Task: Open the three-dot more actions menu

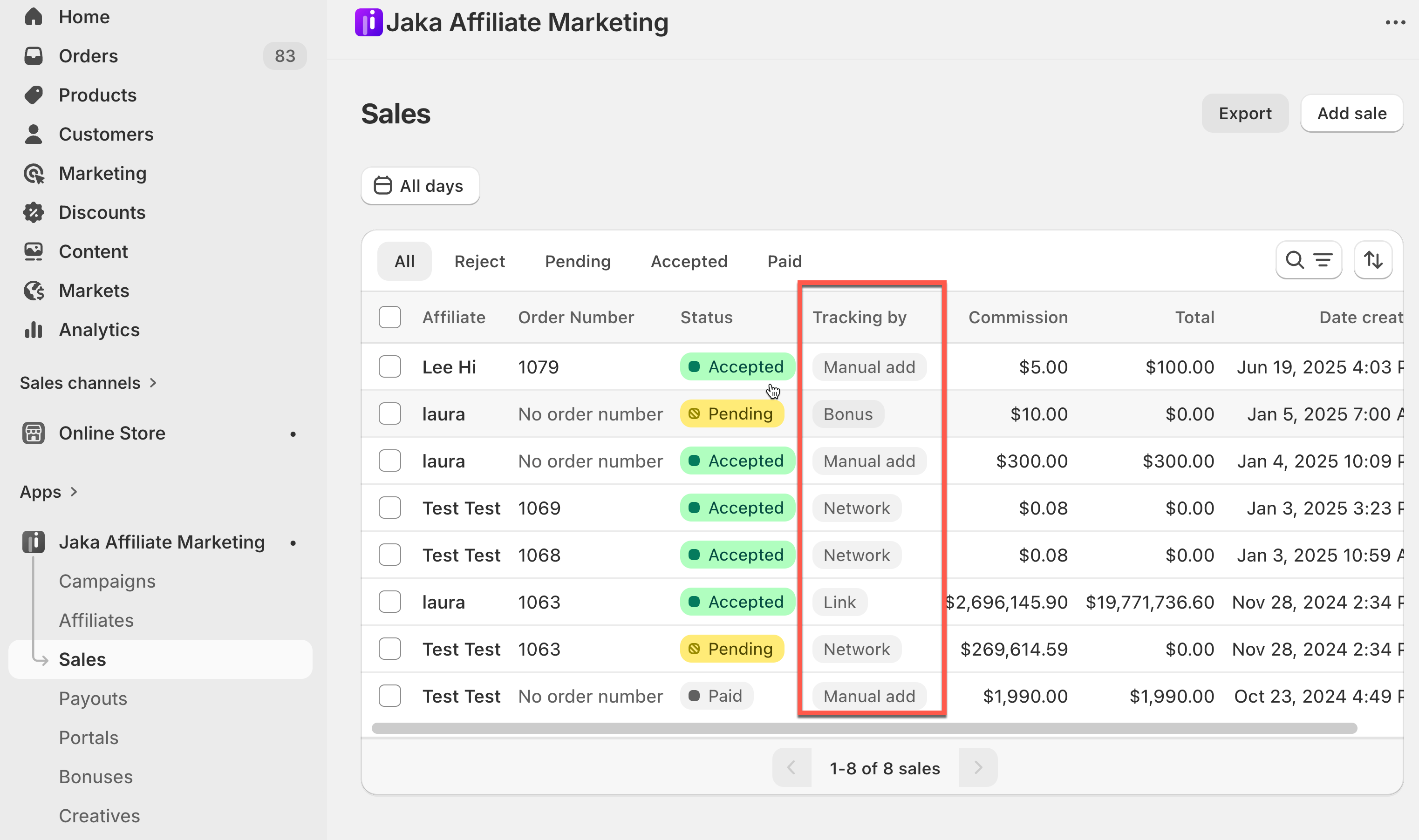Action: pyautogui.click(x=1395, y=23)
